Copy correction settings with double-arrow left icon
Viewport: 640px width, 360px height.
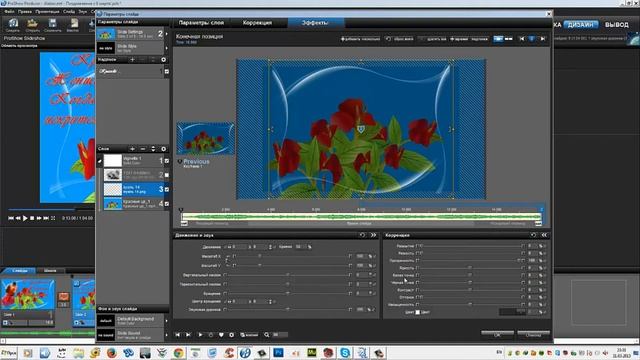[544, 235]
